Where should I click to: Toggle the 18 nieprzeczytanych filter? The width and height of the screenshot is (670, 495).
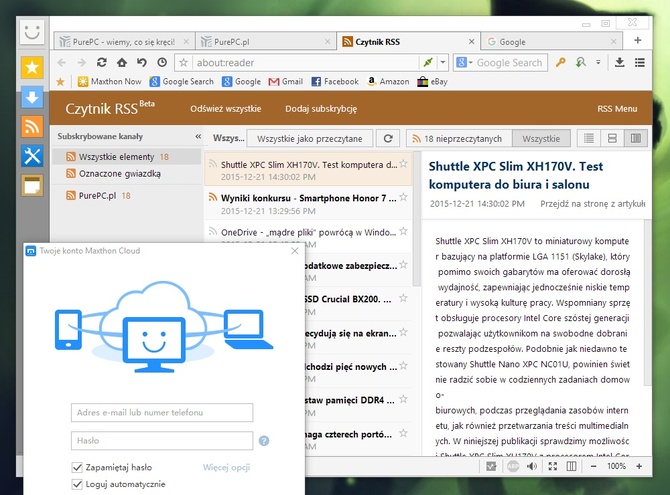click(459, 138)
